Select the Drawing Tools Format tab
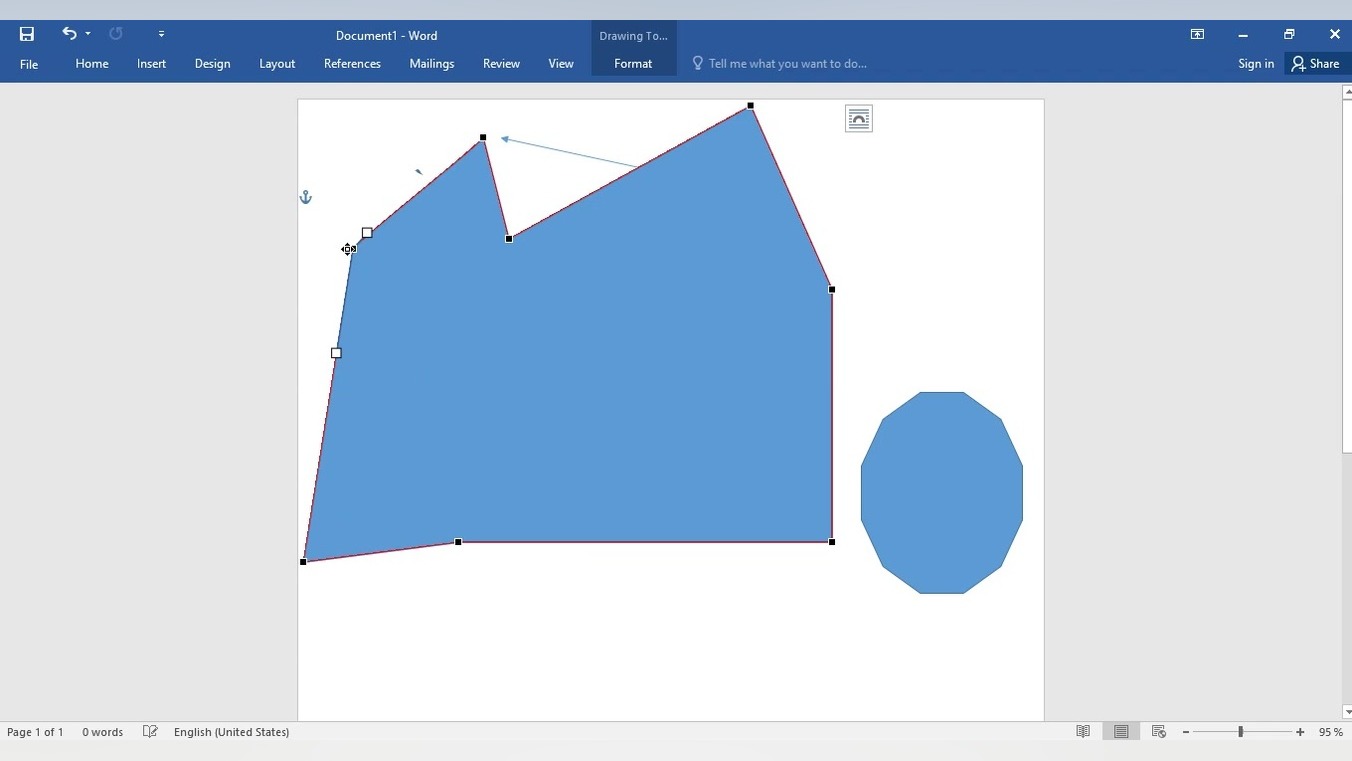 pyautogui.click(x=633, y=64)
